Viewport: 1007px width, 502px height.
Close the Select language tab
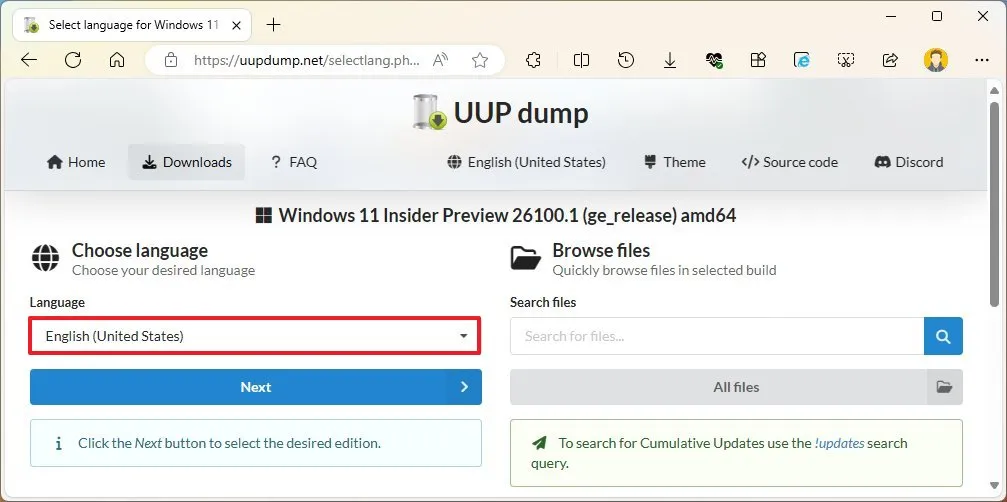point(236,26)
